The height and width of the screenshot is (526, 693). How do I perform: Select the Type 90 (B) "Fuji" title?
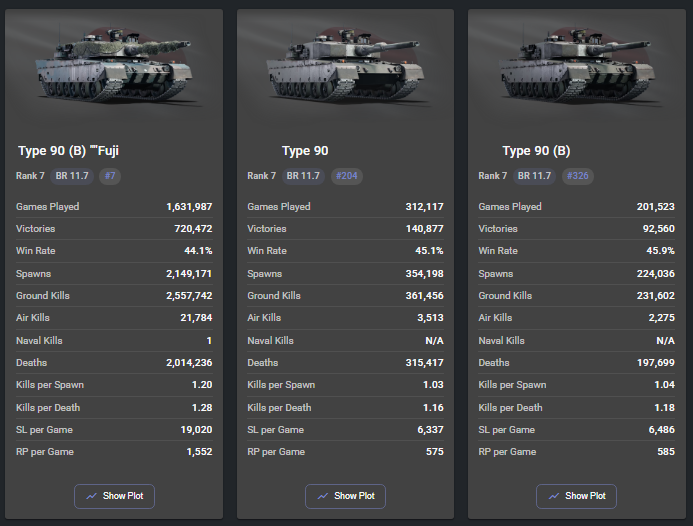(x=69, y=151)
